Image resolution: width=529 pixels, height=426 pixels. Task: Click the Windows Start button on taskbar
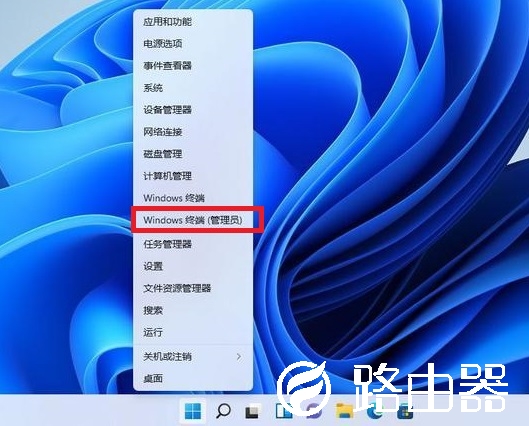click(x=193, y=411)
